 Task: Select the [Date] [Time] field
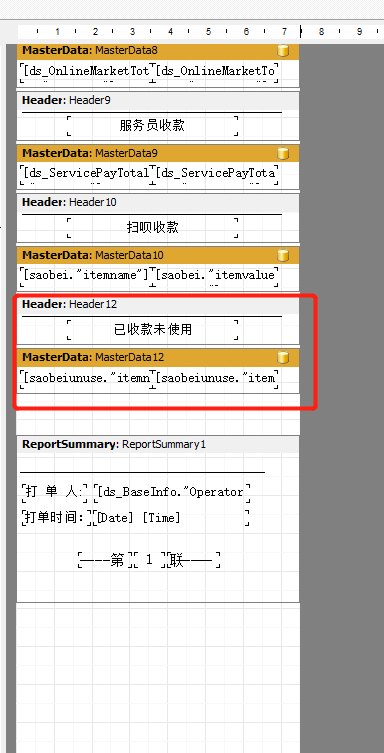(171, 518)
